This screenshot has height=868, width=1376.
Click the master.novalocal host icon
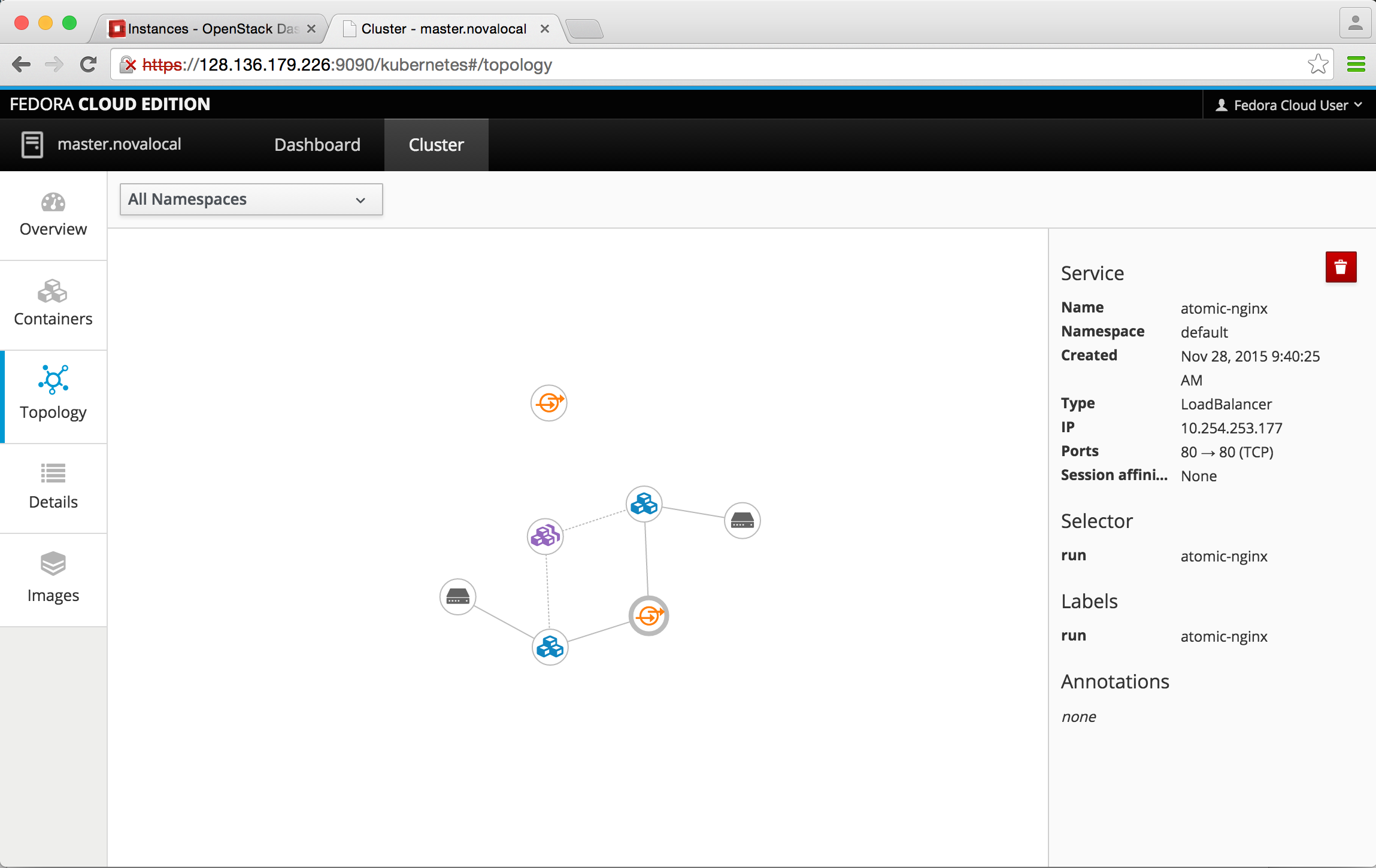pyautogui.click(x=32, y=145)
